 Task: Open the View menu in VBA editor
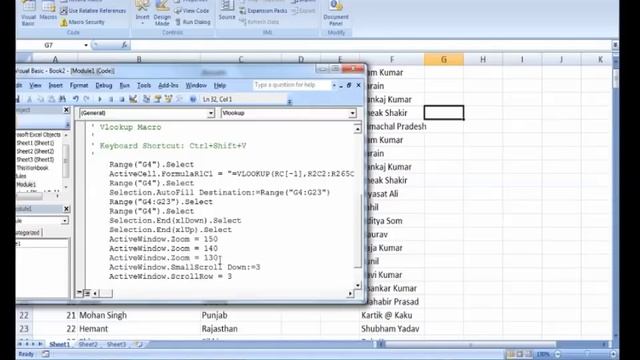35,85
